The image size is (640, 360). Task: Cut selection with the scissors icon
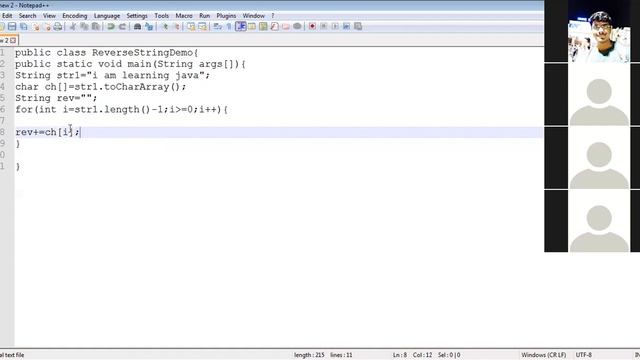click(x=73, y=27)
